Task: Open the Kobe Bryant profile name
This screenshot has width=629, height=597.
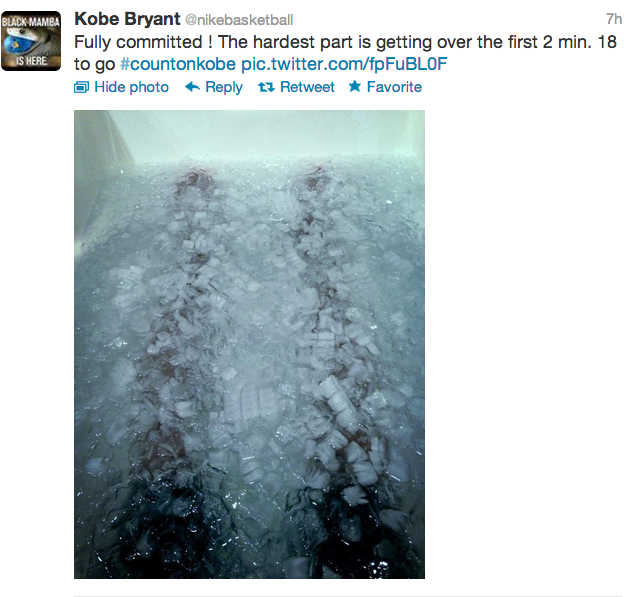Action: (x=127, y=19)
